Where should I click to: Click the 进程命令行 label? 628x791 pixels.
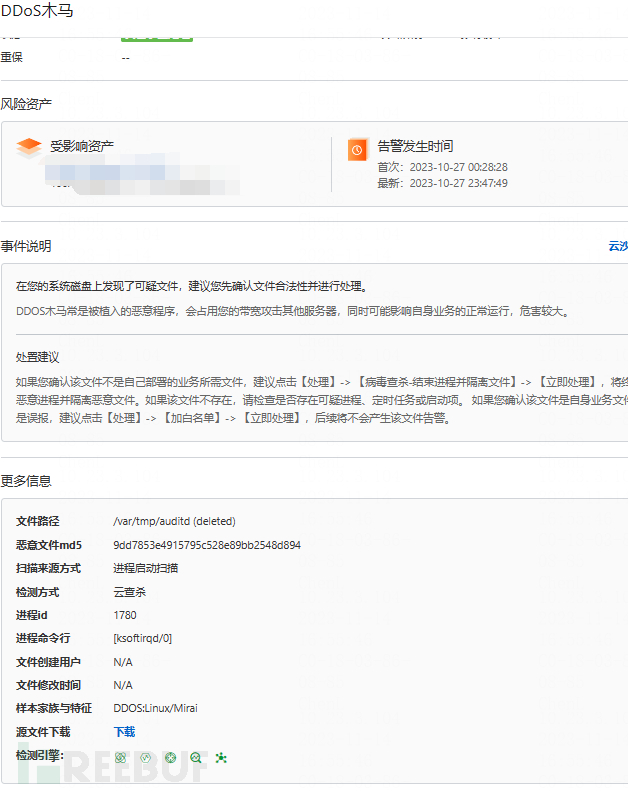(43, 638)
